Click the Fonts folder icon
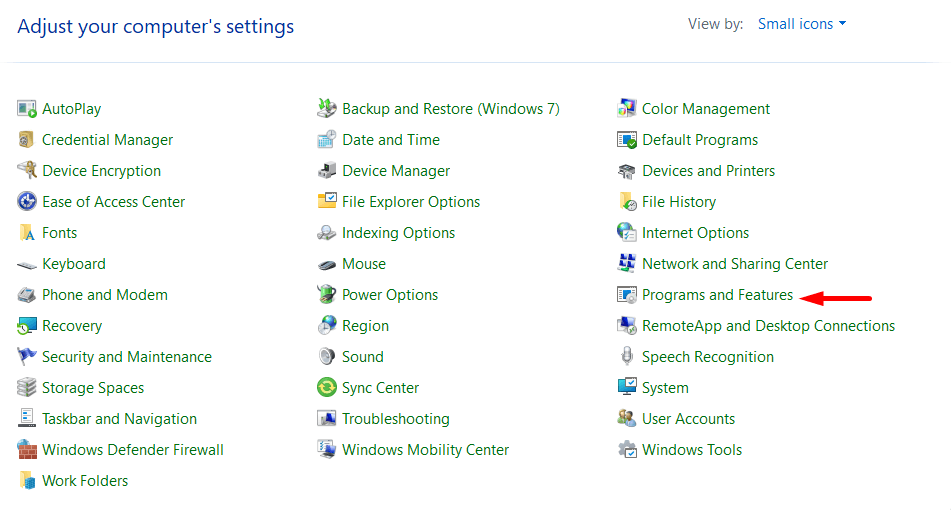 (27, 233)
